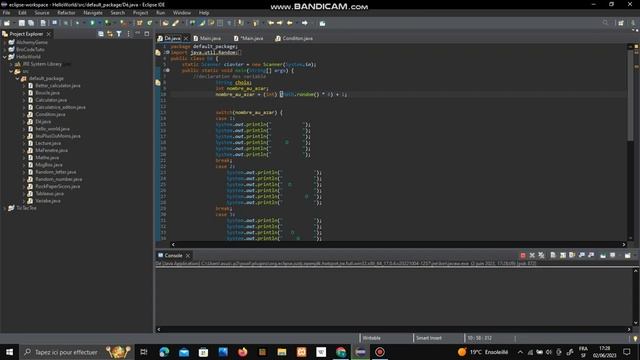Screen dimensions: 640x360
Task: Click the Writable status bar entry
Action: (x=371, y=338)
